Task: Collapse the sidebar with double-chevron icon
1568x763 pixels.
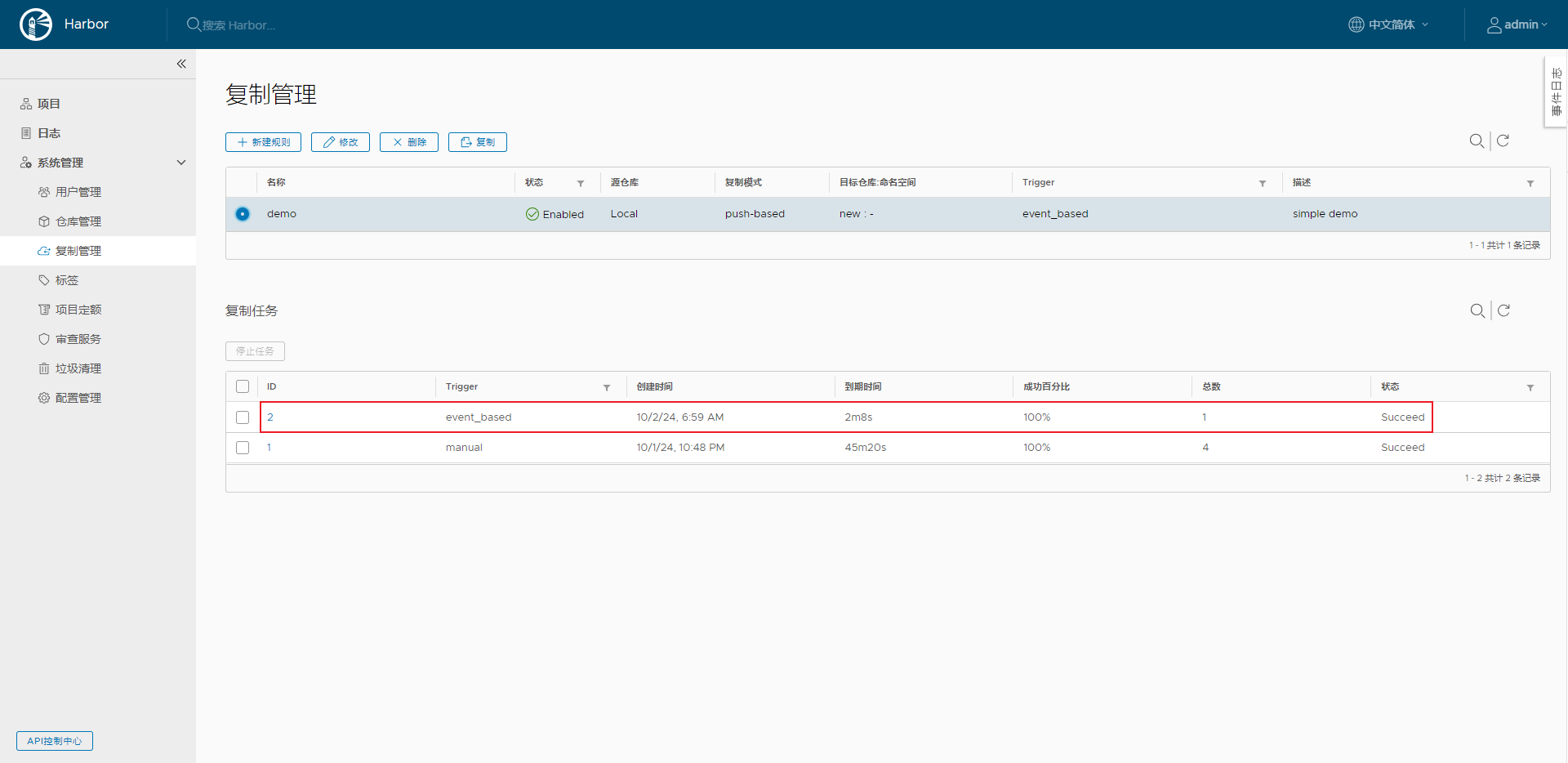Action: tap(181, 64)
